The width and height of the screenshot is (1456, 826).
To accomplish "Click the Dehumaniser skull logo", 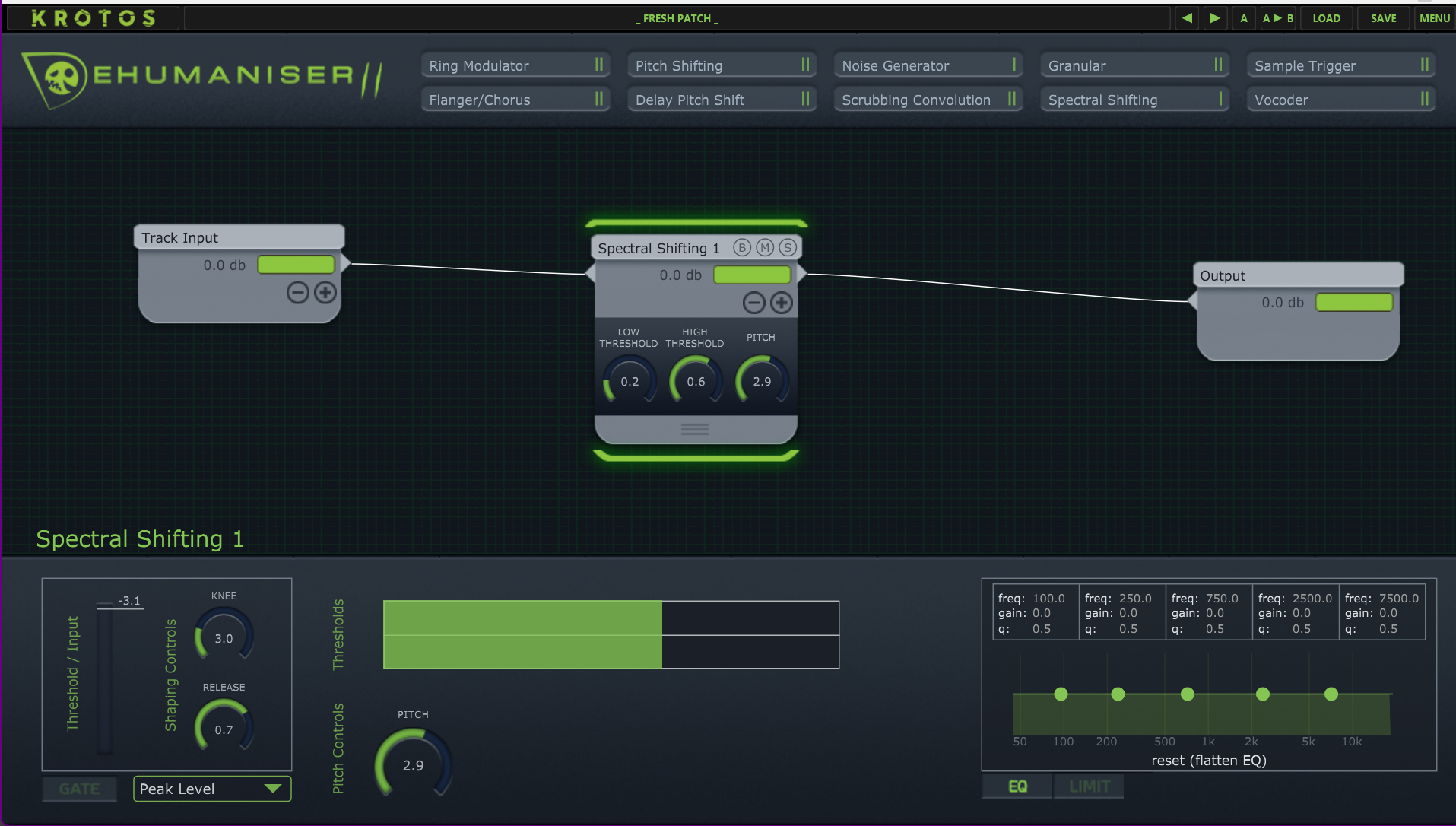I will coord(55,78).
